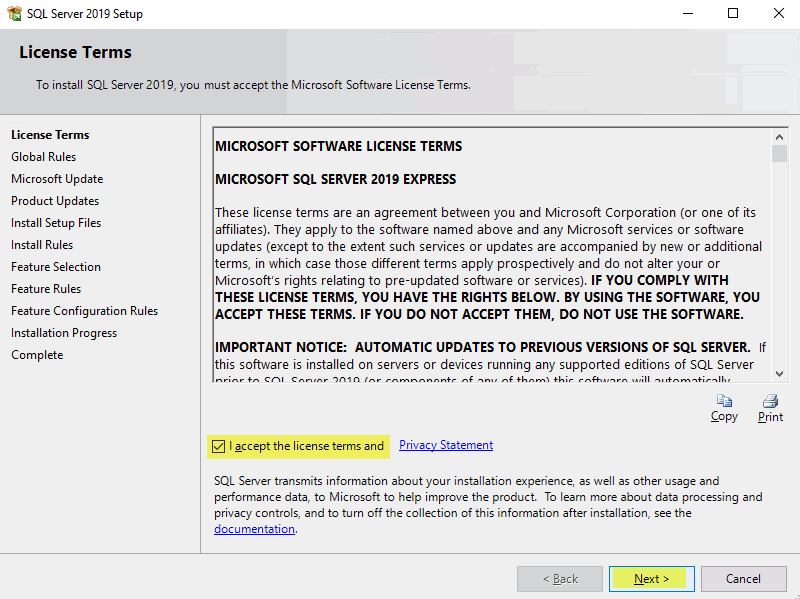800x599 pixels.
Task: Select Feature Rules step in sidebar
Action: coord(46,288)
